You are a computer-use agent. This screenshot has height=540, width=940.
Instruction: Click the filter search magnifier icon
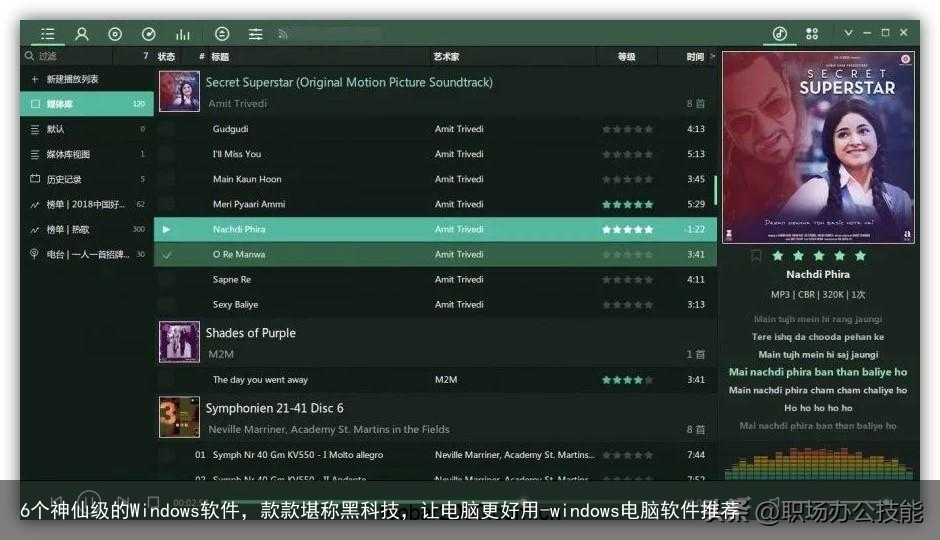pos(29,56)
